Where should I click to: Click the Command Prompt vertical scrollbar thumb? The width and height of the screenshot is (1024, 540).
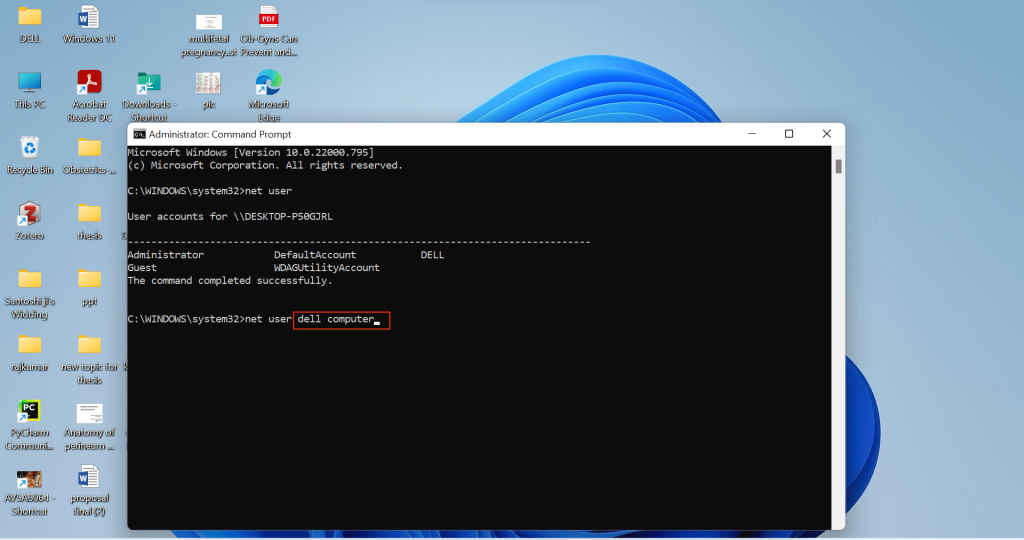839,167
